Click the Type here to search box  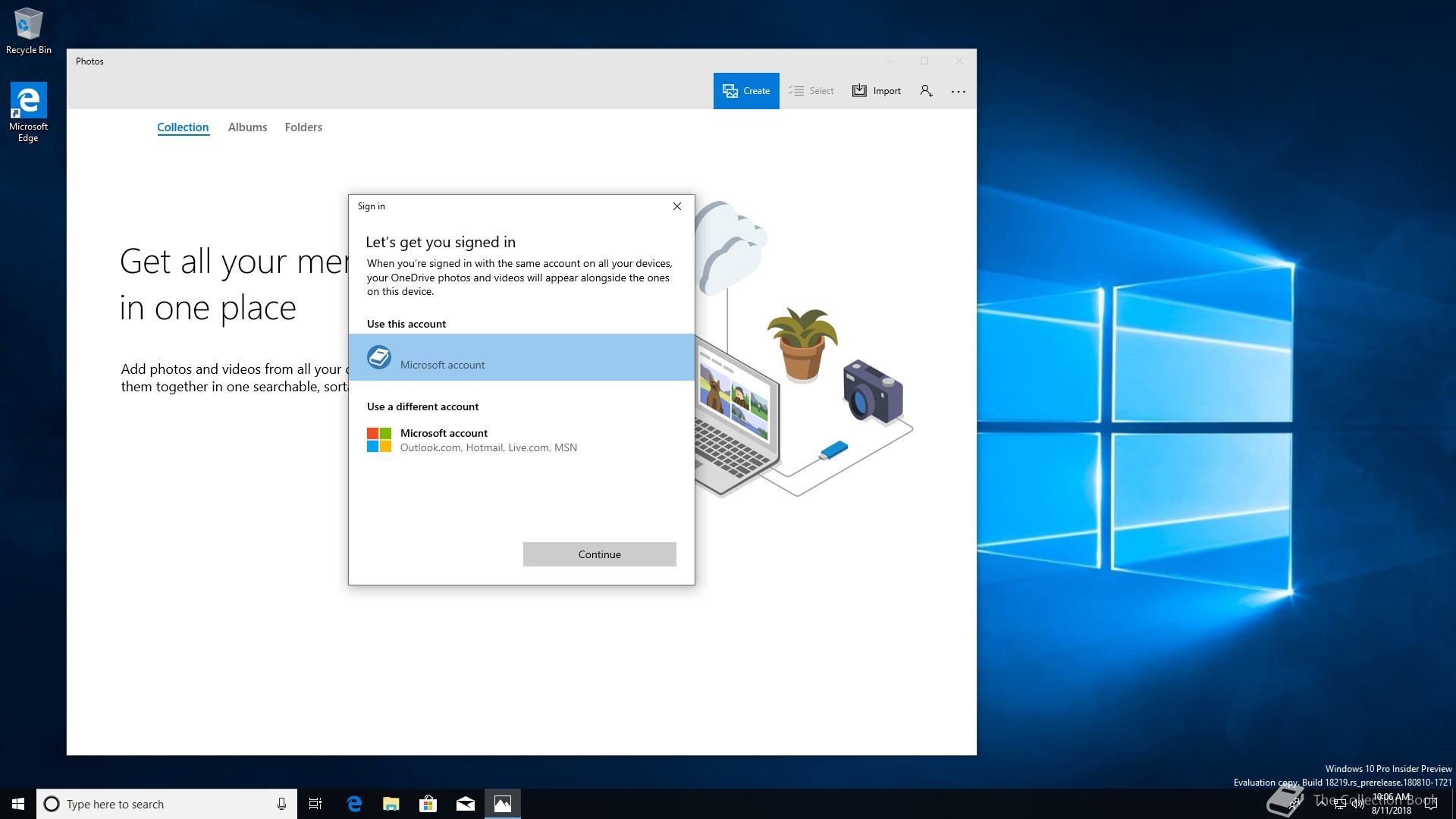pyautogui.click(x=167, y=804)
